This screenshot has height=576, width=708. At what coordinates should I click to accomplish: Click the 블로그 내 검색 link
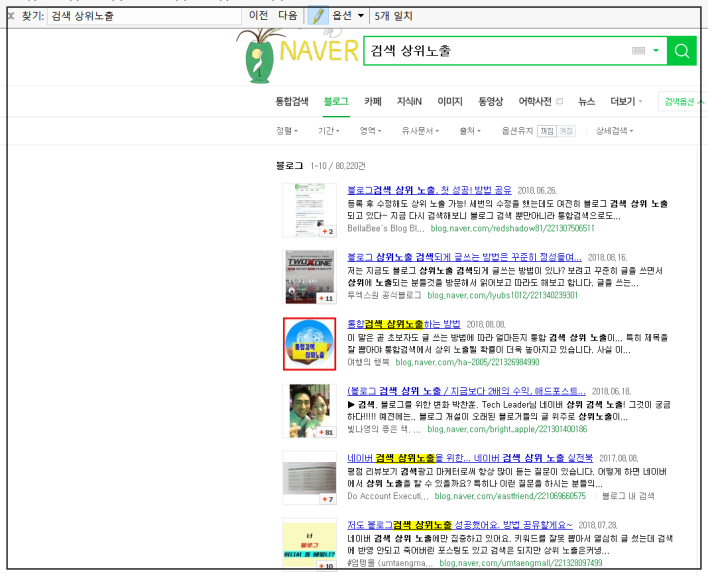coord(628,496)
